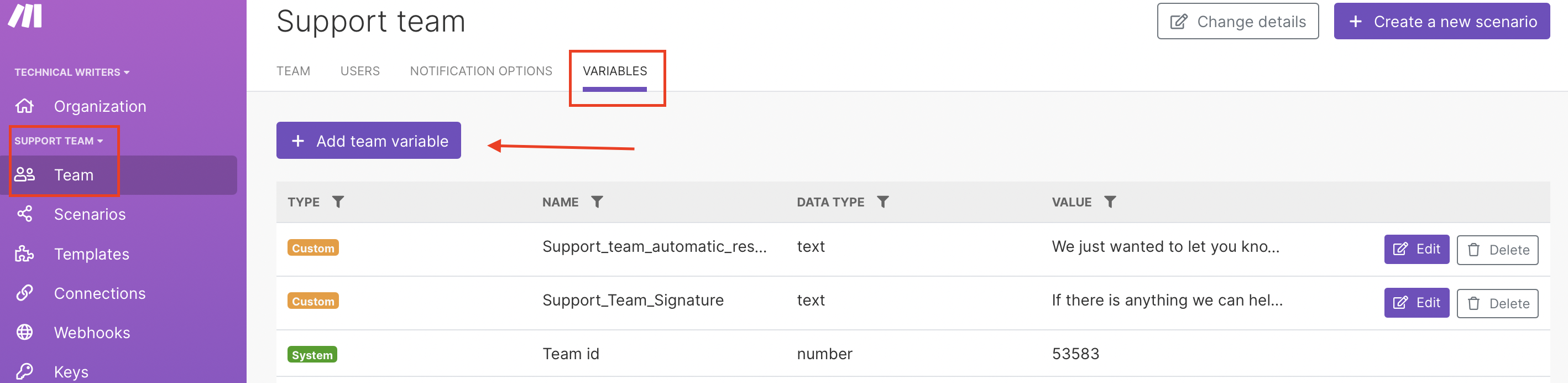Switch to the TEAM tab
The image size is (1568, 383).
pyautogui.click(x=294, y=71)
